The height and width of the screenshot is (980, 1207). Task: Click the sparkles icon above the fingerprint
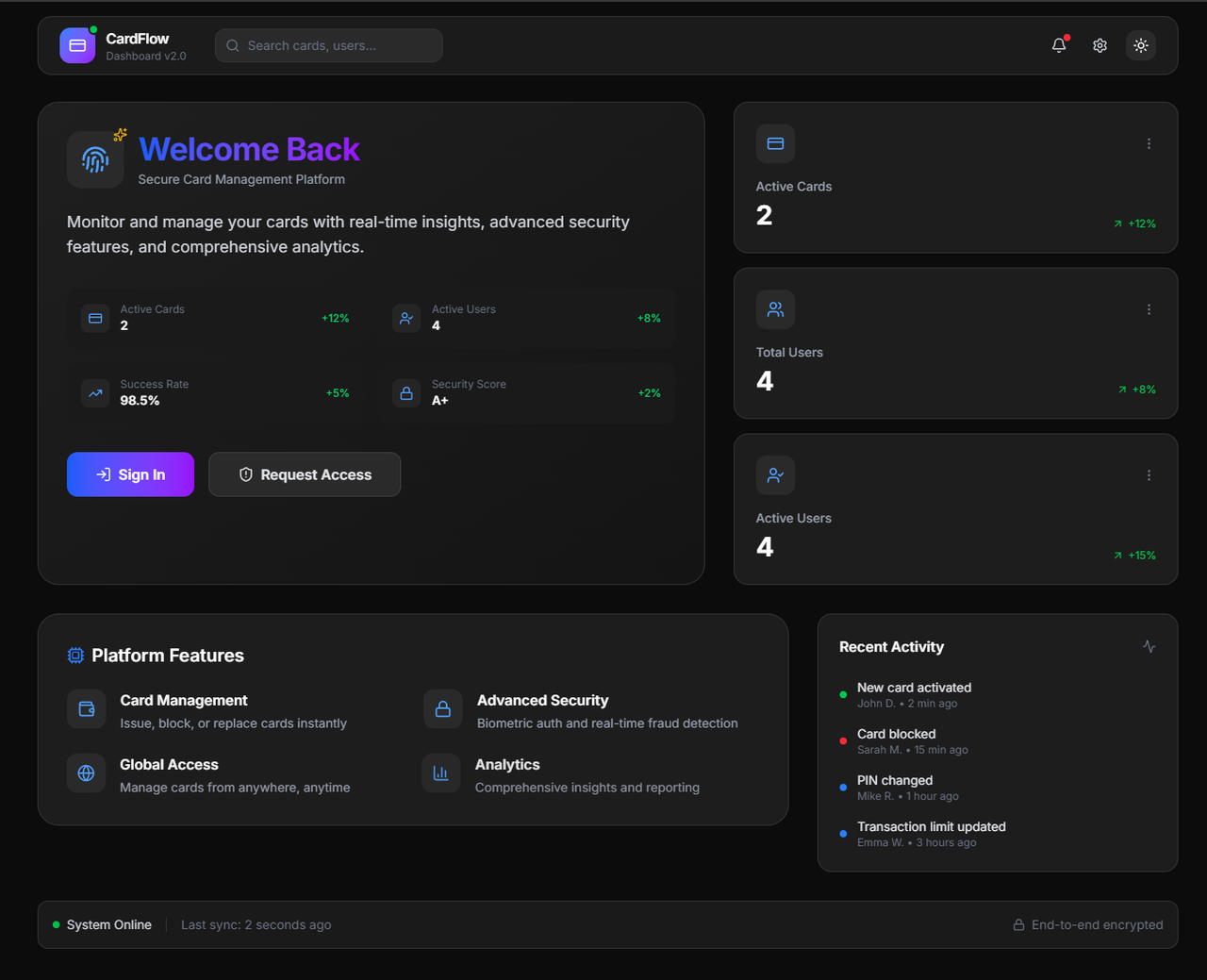pos(120,135)
